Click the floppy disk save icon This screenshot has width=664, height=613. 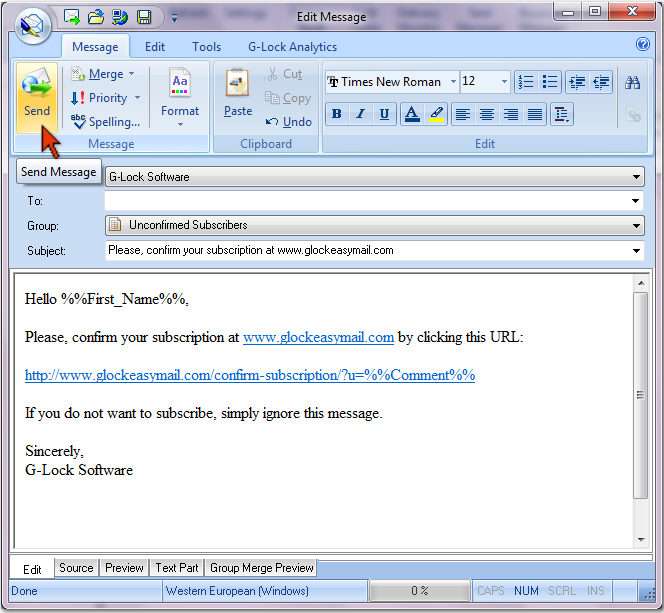(x=144, y=17)
